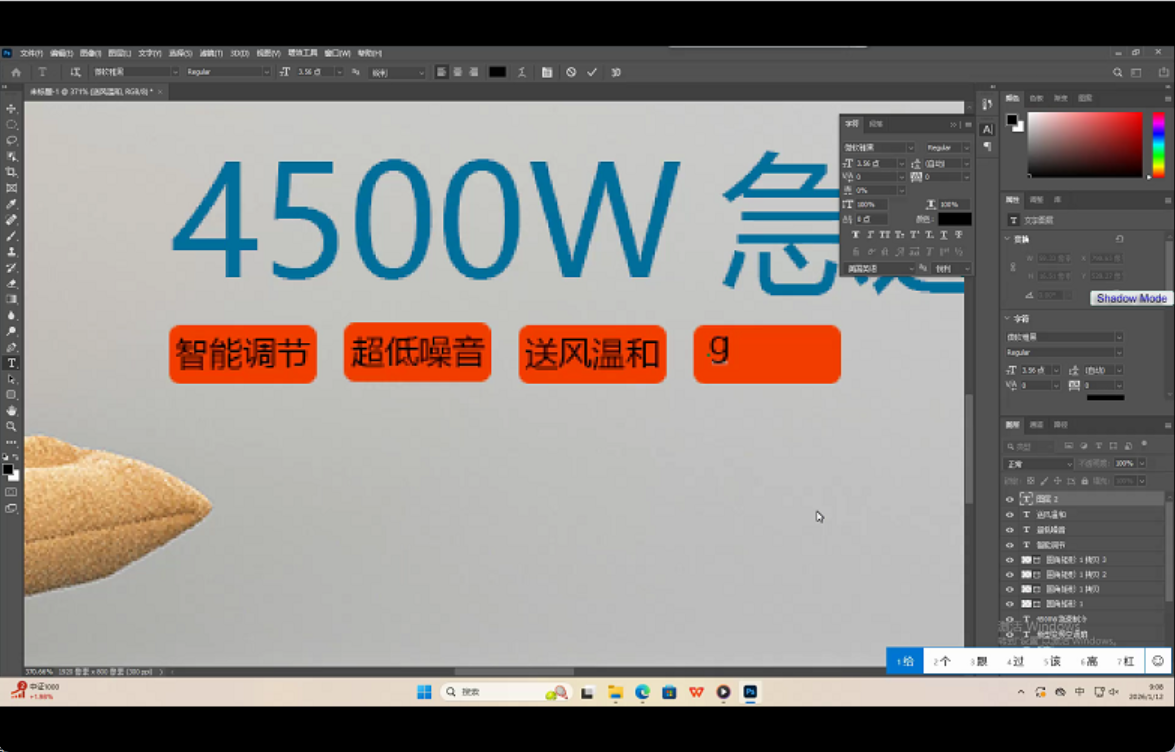
Task: Open the 文件(F) menu
Action: pyautogui.click(x=31, y=53)
